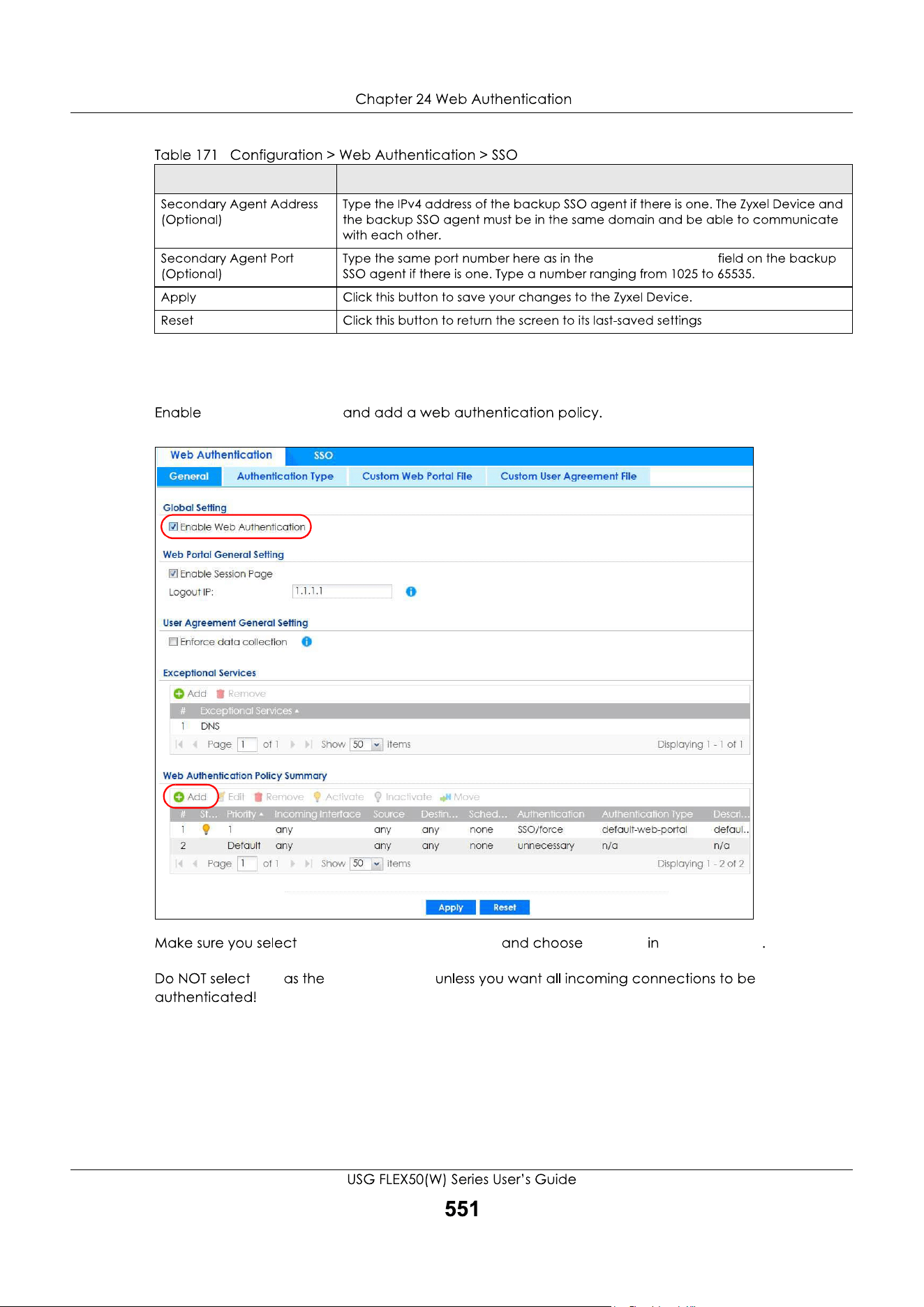Viewport: 924px width, 1307px height.
Task: Click the n/a Authentication Type cell
Action: 610,846
